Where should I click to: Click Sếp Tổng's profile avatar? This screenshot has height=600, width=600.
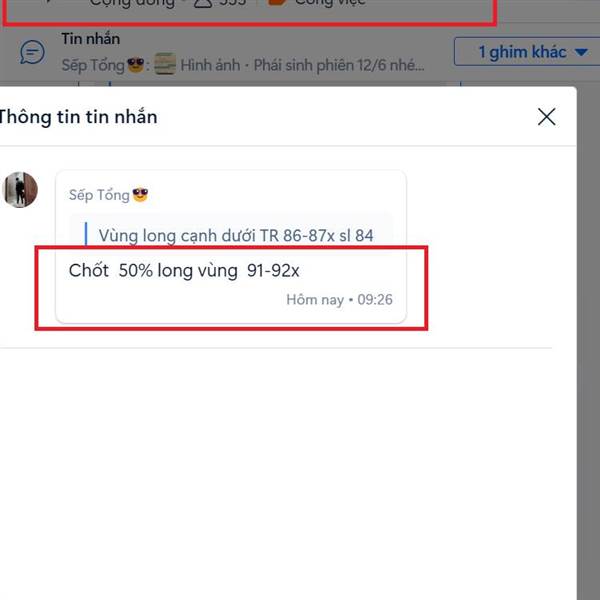pyautogui.click(x=20, y=190)
